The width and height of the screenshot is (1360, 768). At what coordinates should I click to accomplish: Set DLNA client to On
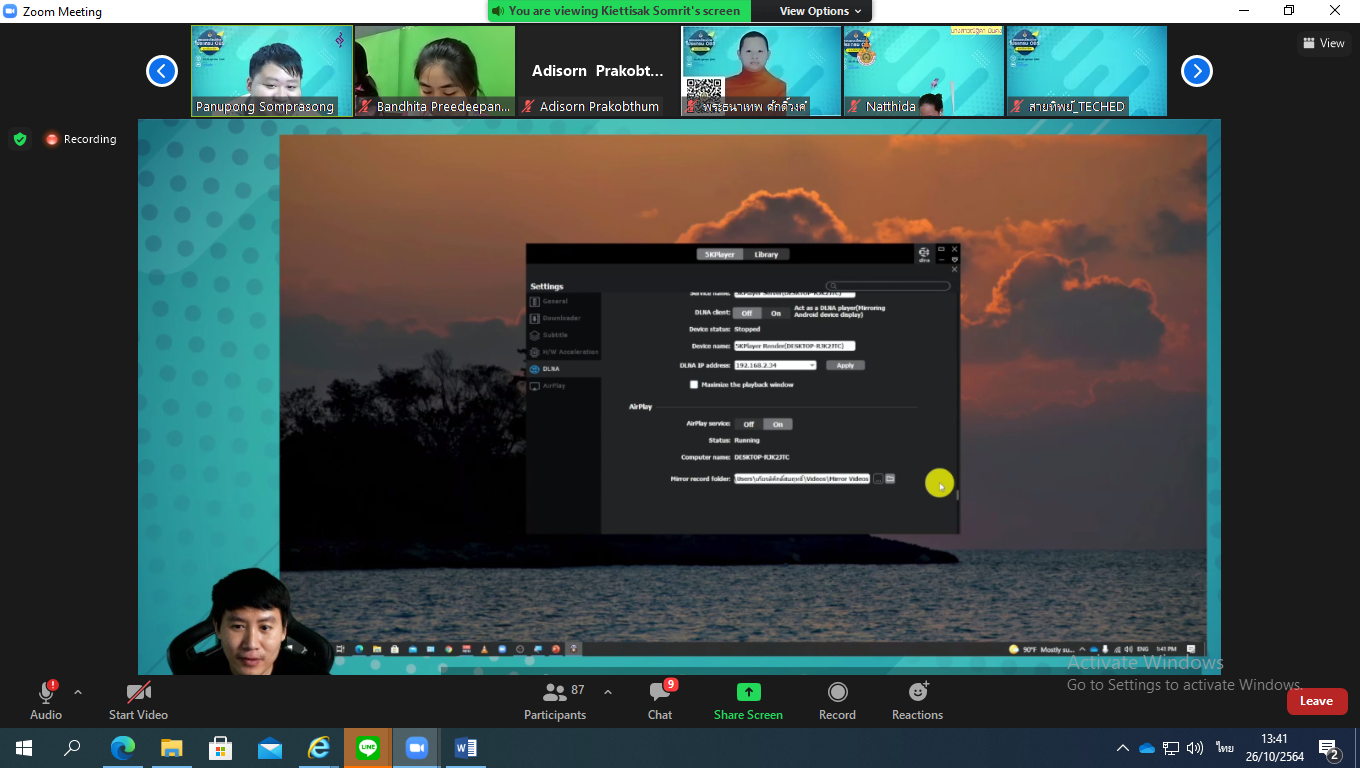coord(776,313)
